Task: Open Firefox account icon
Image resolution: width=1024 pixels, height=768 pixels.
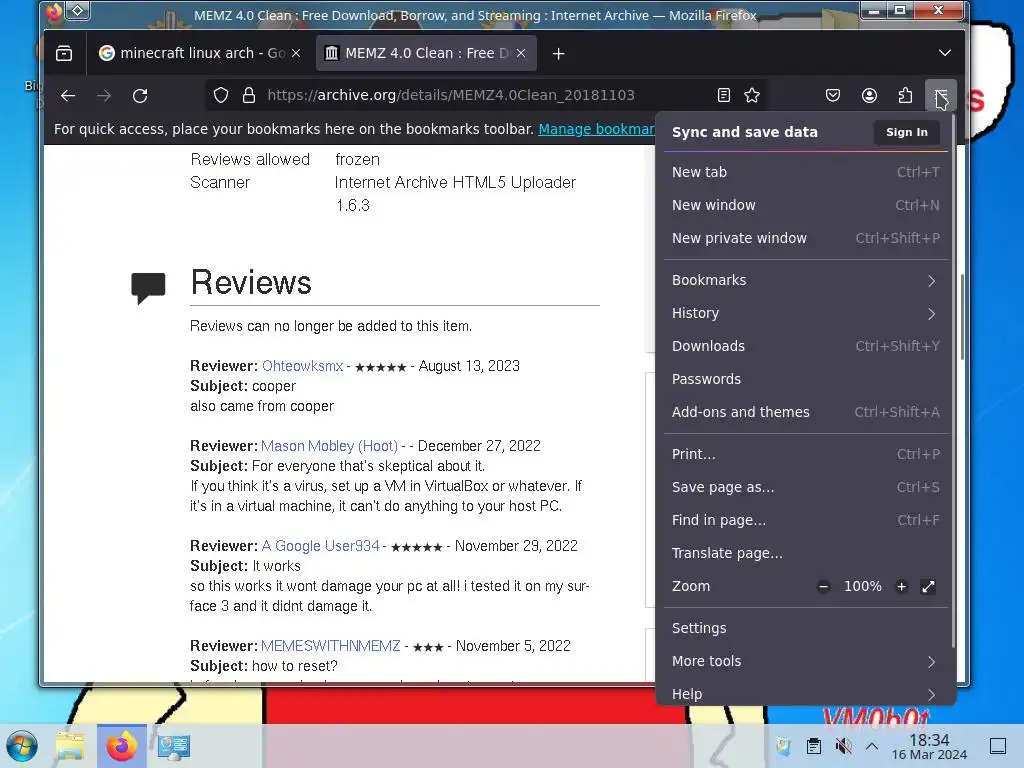Action: click(x=869, y=95)
